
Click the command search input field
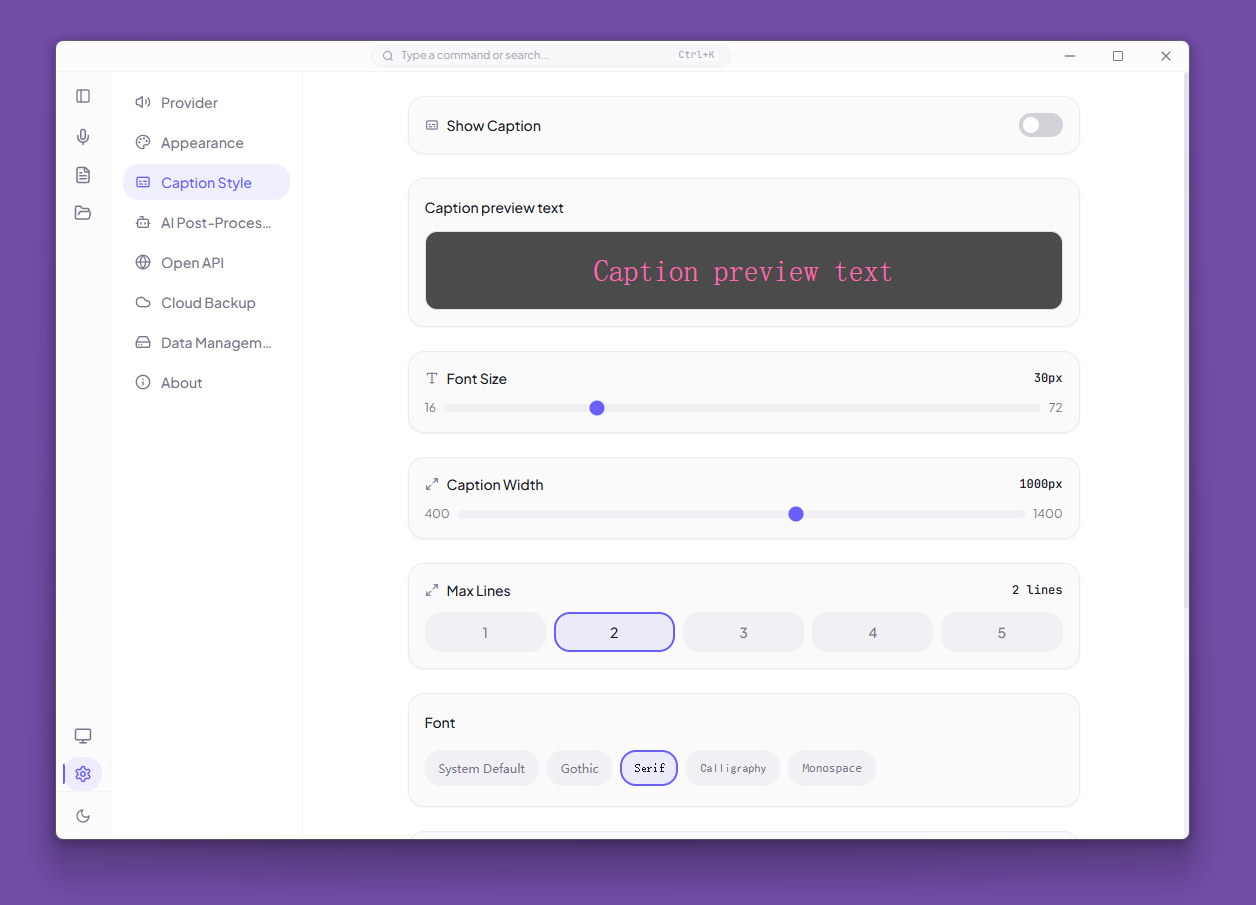coord(551,56)
